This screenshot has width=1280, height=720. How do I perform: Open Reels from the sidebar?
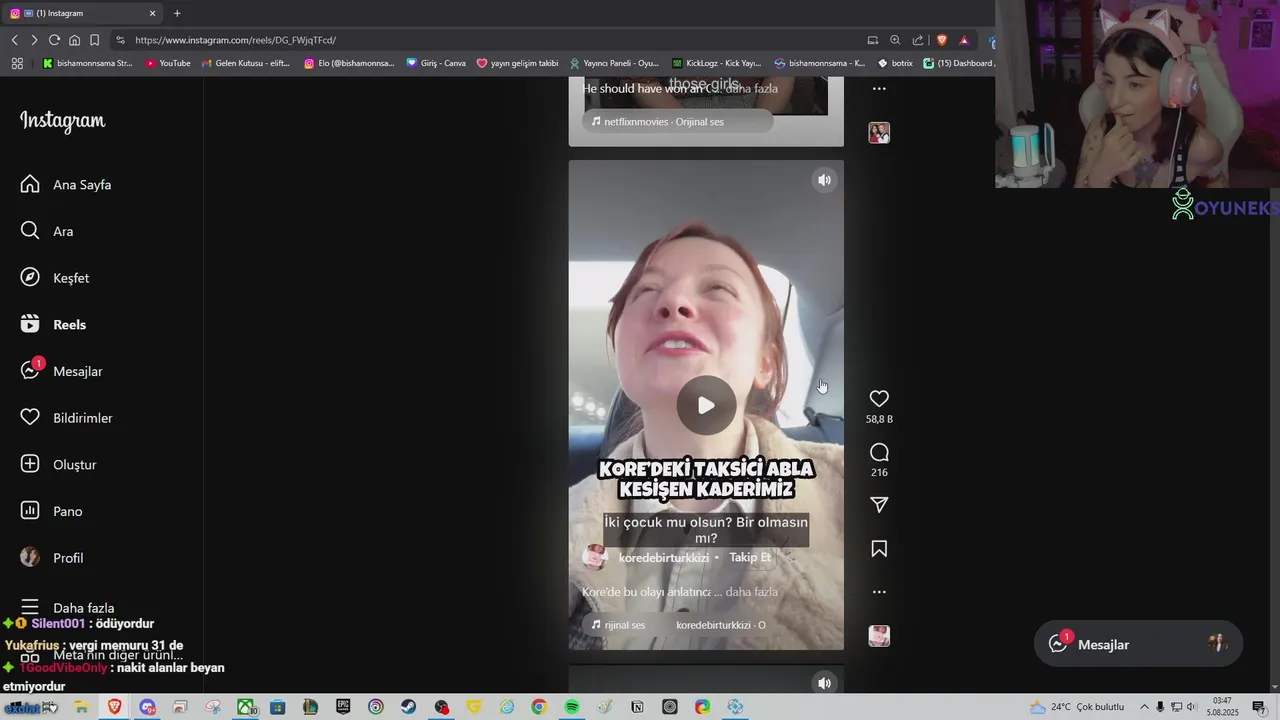[54, 325]
